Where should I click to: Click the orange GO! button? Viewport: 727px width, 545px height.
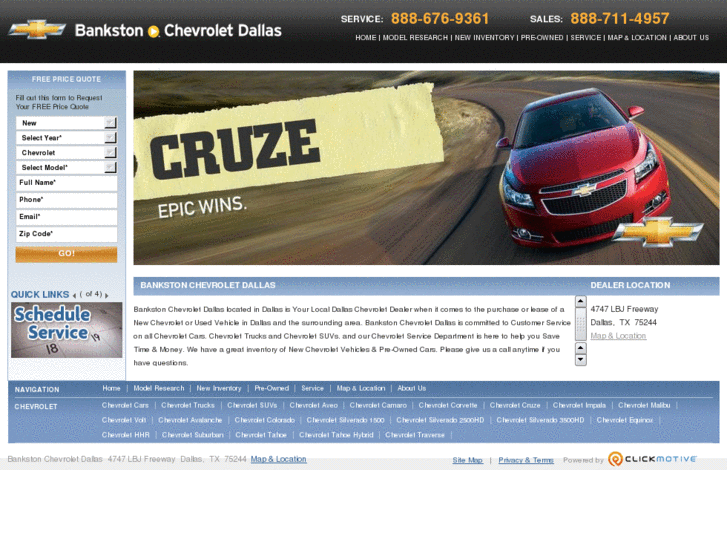pos(66,254)
